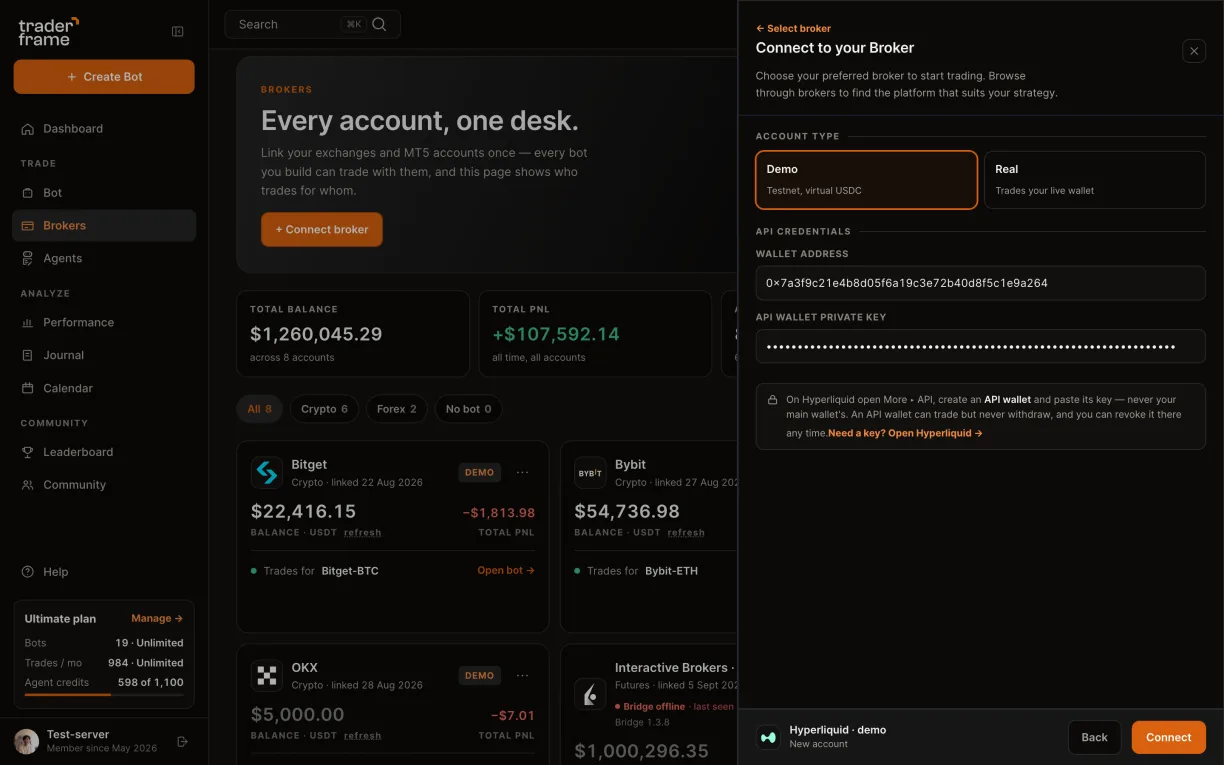Click the sign out icon

[182, 741]
